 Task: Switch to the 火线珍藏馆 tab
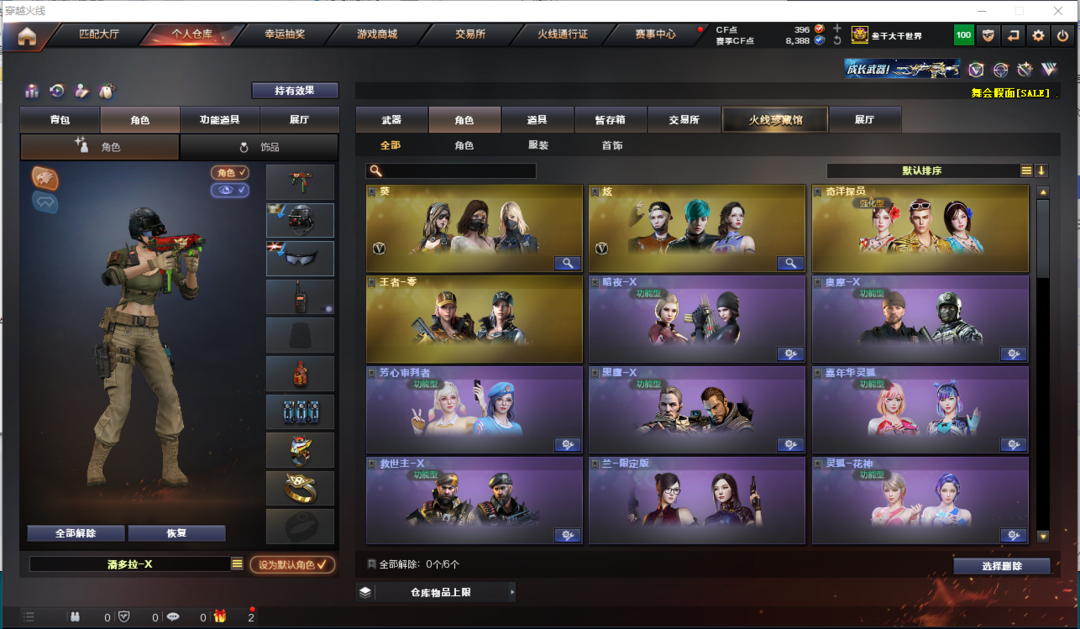[x=776, y=120]
